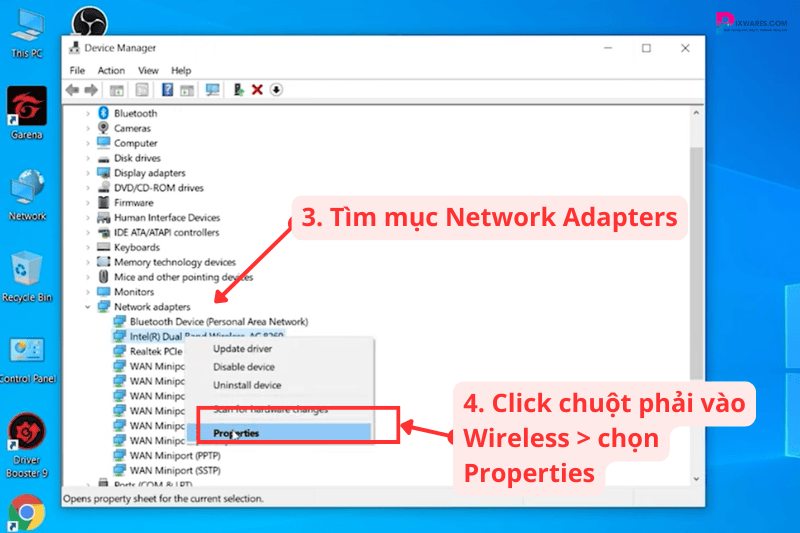Click the down-arrow disable device icon
The image size is (800, 533).
point(276,90)
